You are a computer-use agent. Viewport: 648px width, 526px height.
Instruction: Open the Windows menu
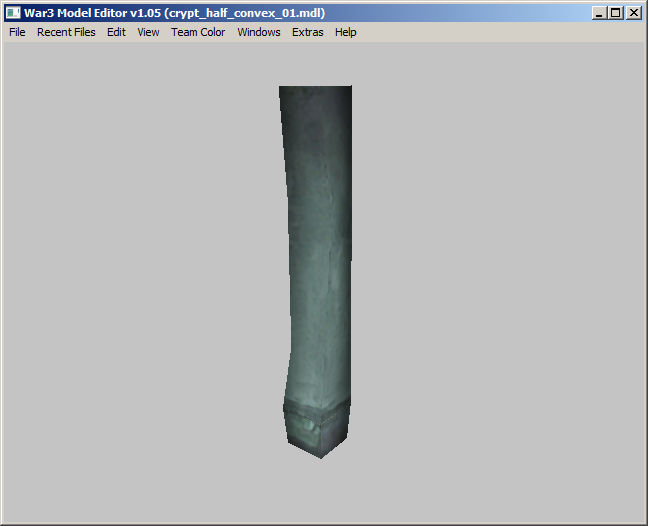(x=259, y=32)
